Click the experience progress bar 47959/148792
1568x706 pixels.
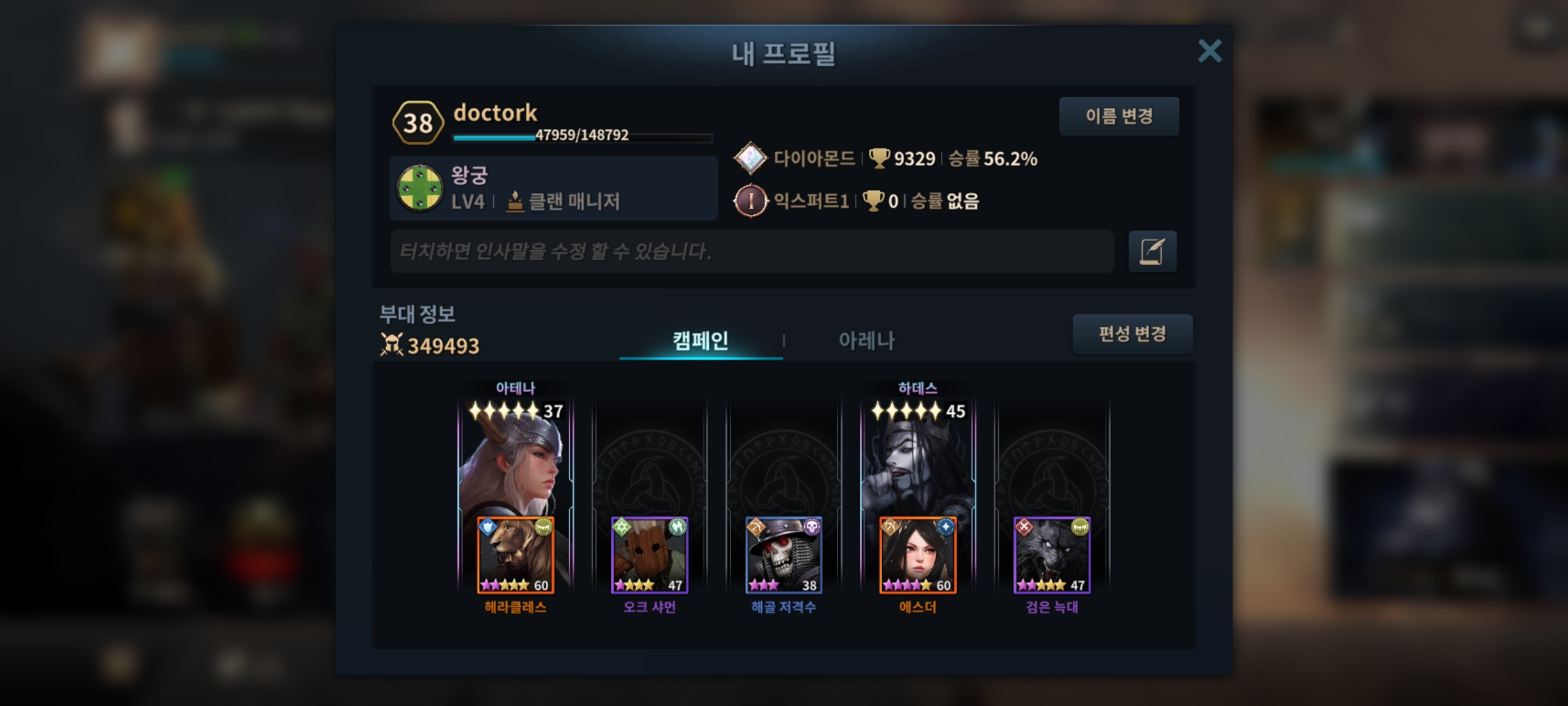coord(582,136)
